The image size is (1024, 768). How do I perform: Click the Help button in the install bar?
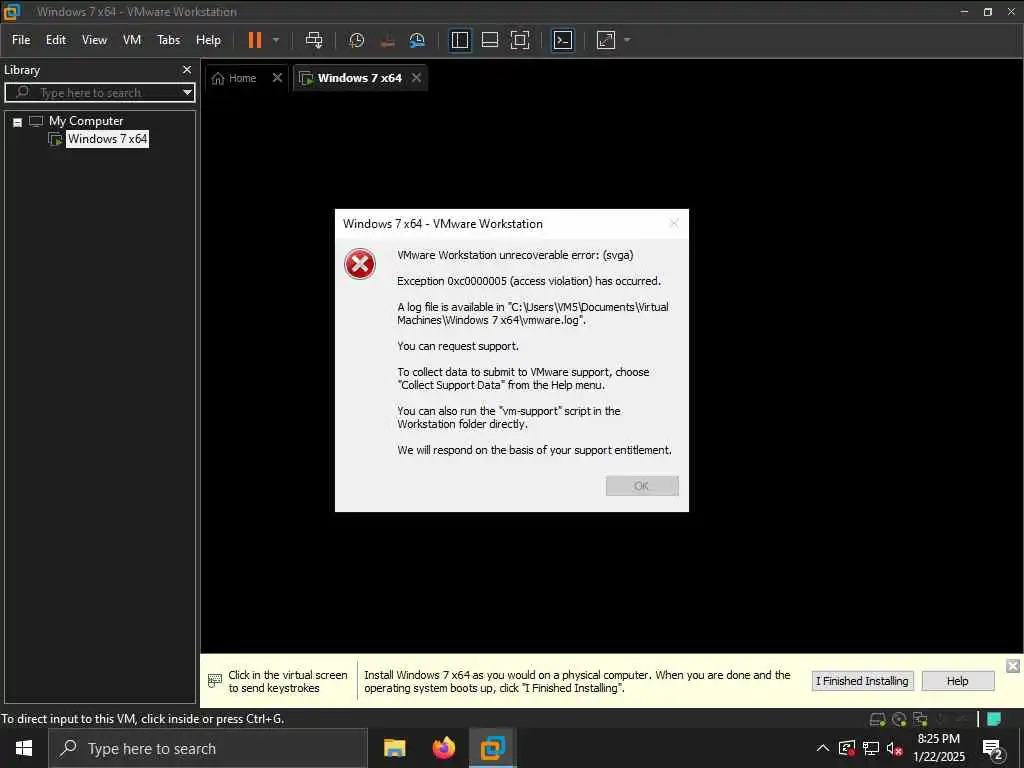click(x=957, y=681)
